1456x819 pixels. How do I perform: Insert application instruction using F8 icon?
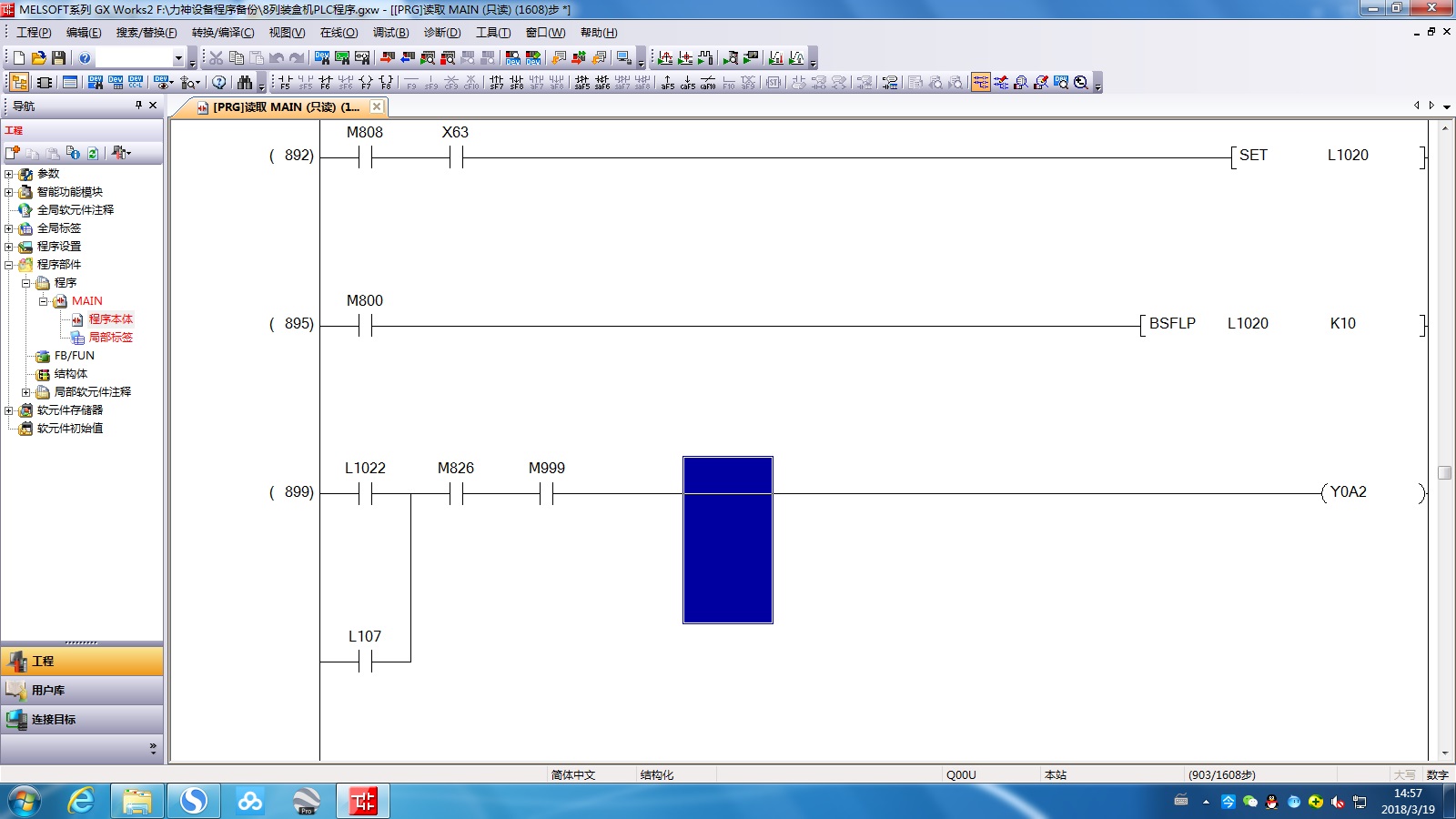386,83
